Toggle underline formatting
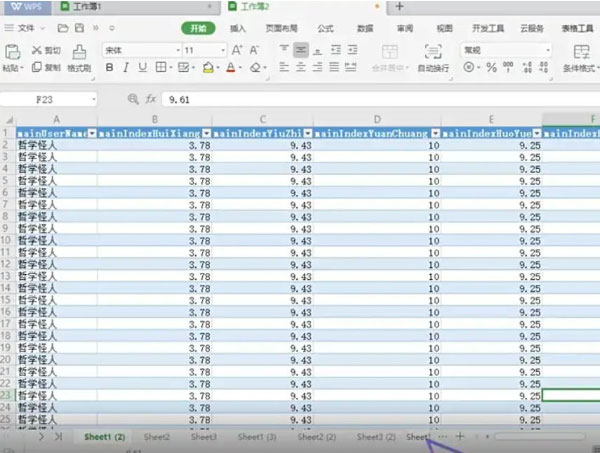 tap(143, 68)
